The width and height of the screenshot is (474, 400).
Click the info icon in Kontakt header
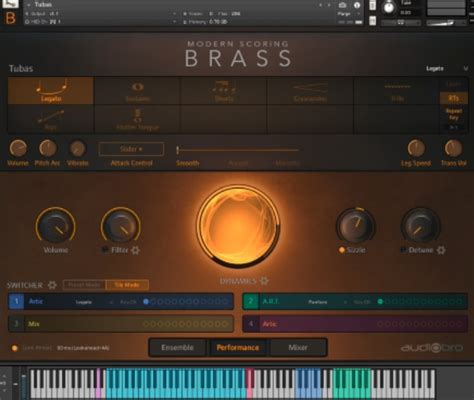(x=357, y=5)
